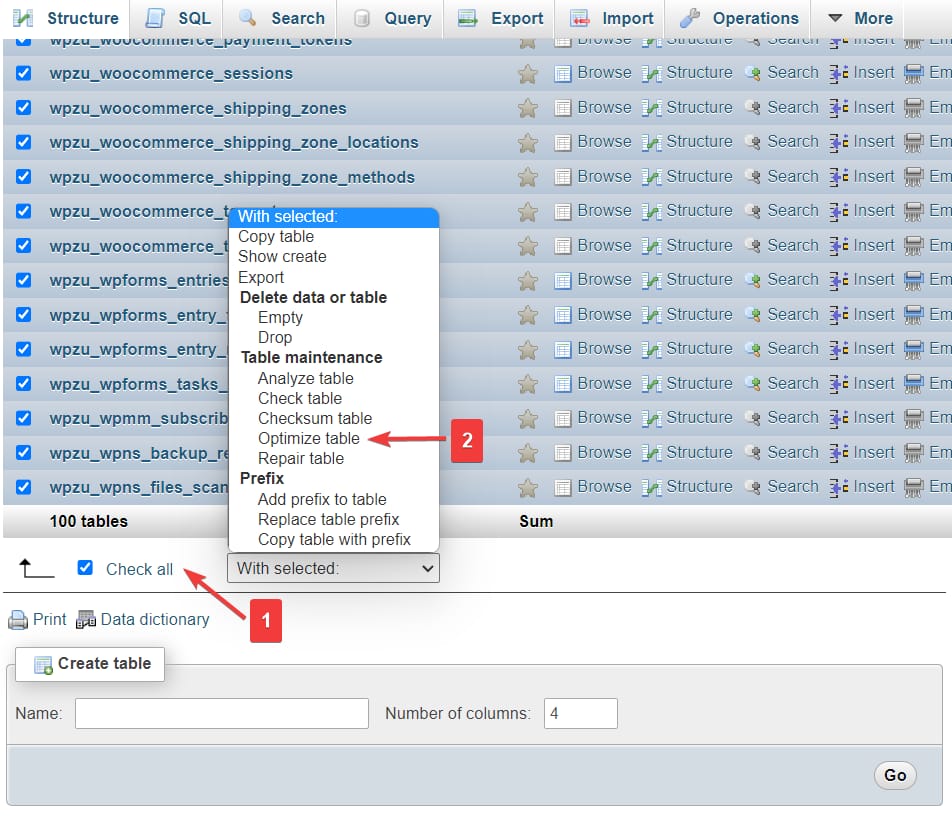Click Search icon in wpzu_wpforms_tasks row

click(753, 384)
